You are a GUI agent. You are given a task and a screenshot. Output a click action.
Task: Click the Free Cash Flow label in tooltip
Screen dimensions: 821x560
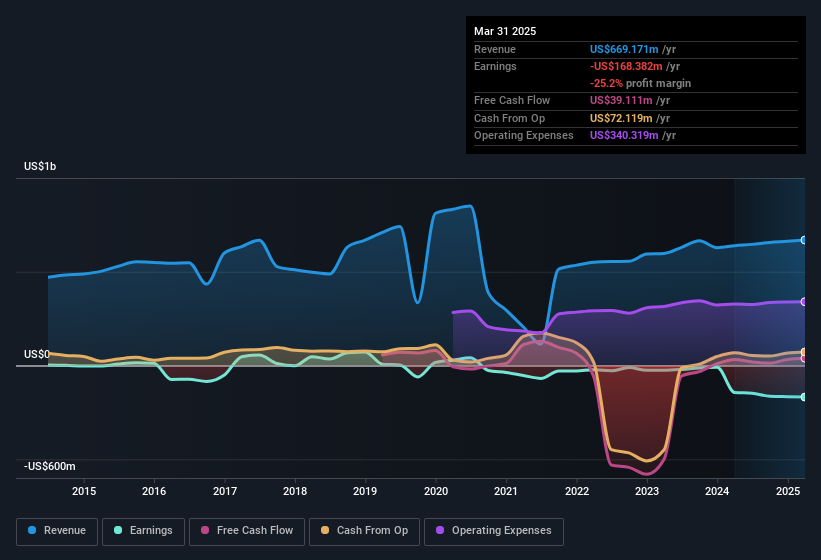(x=512, y=100)
